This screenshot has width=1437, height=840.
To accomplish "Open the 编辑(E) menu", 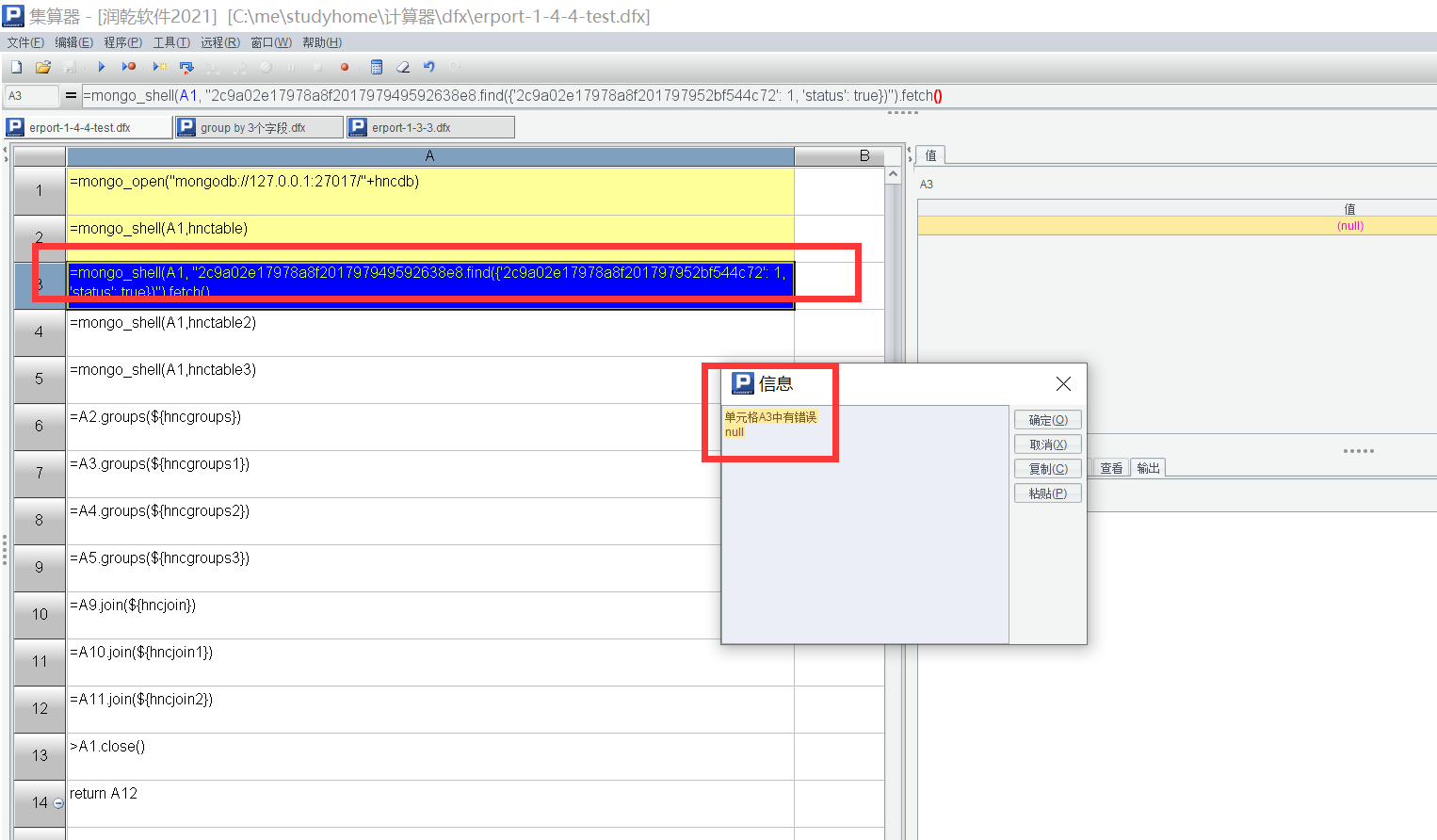I will tap(73, 42).
